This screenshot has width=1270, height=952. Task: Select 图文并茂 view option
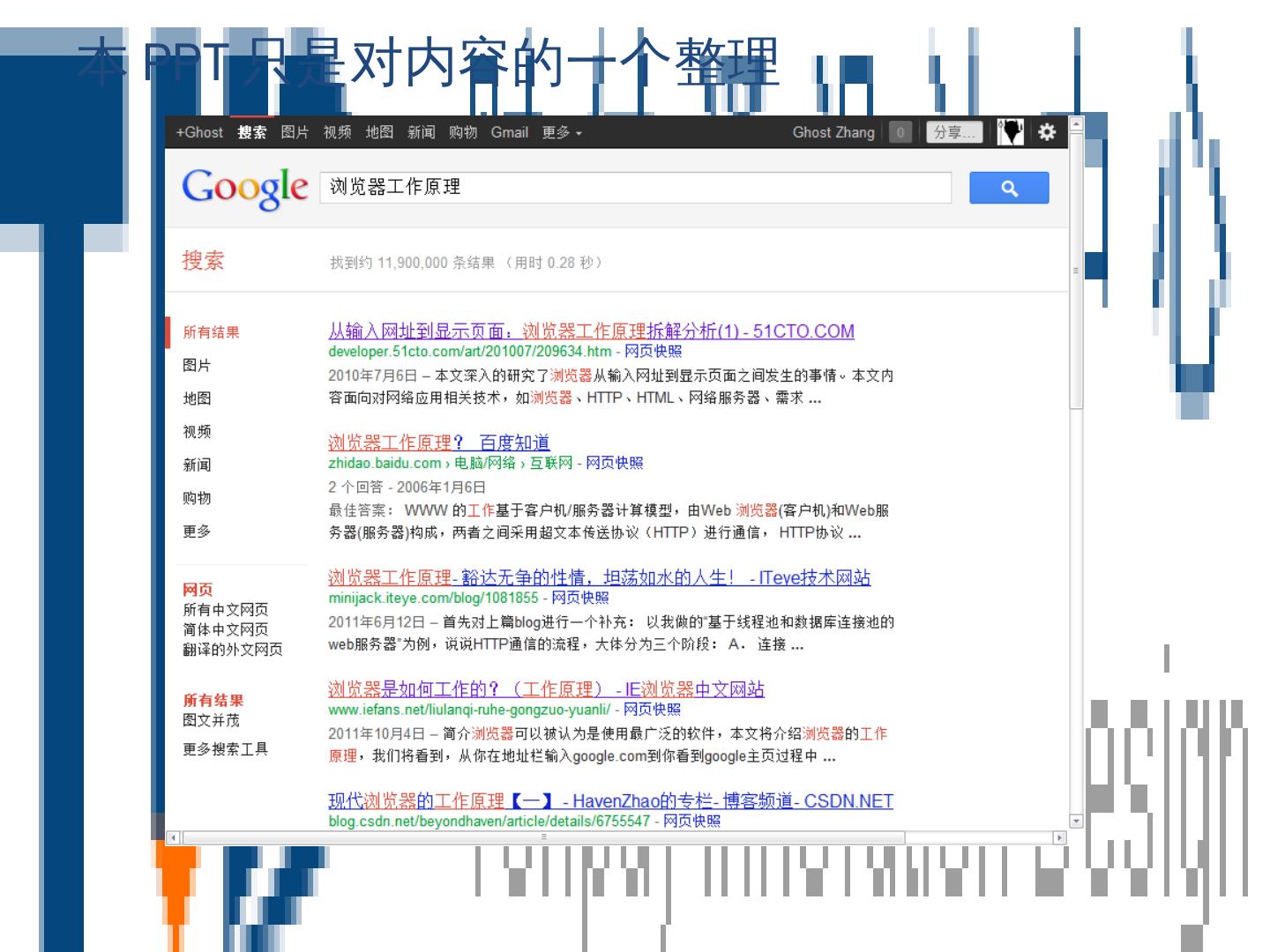[212, 720]
